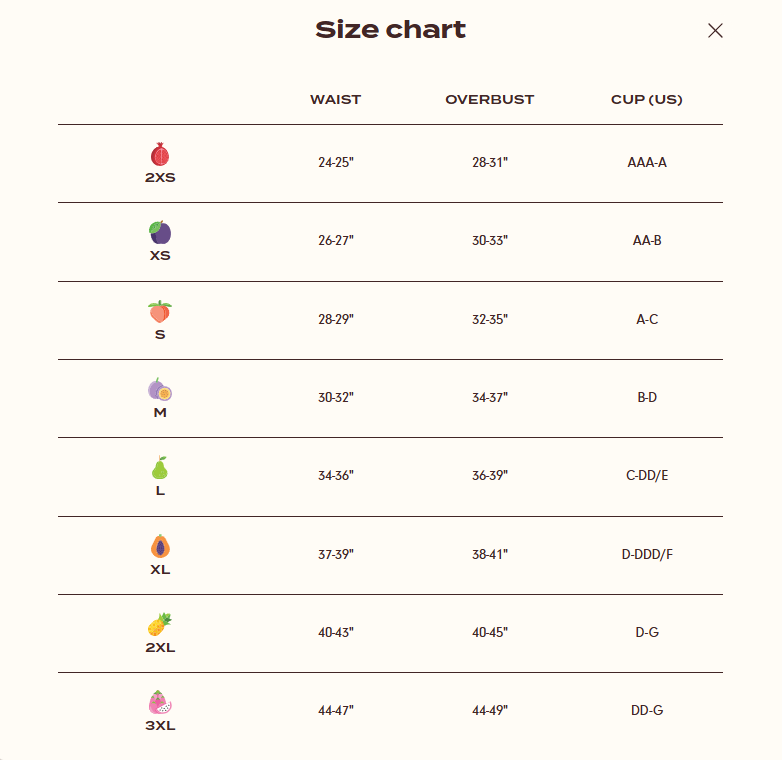The height and width of the screenshot is (760, 782).
Task: Select the WAIST column header
Action: tap(336, 99)
